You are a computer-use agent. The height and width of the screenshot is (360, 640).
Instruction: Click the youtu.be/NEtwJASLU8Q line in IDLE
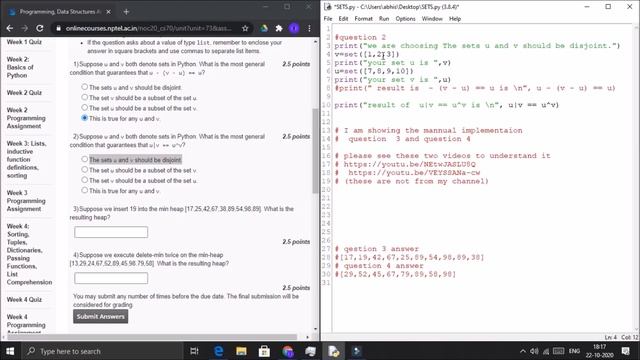coord(405,164)
